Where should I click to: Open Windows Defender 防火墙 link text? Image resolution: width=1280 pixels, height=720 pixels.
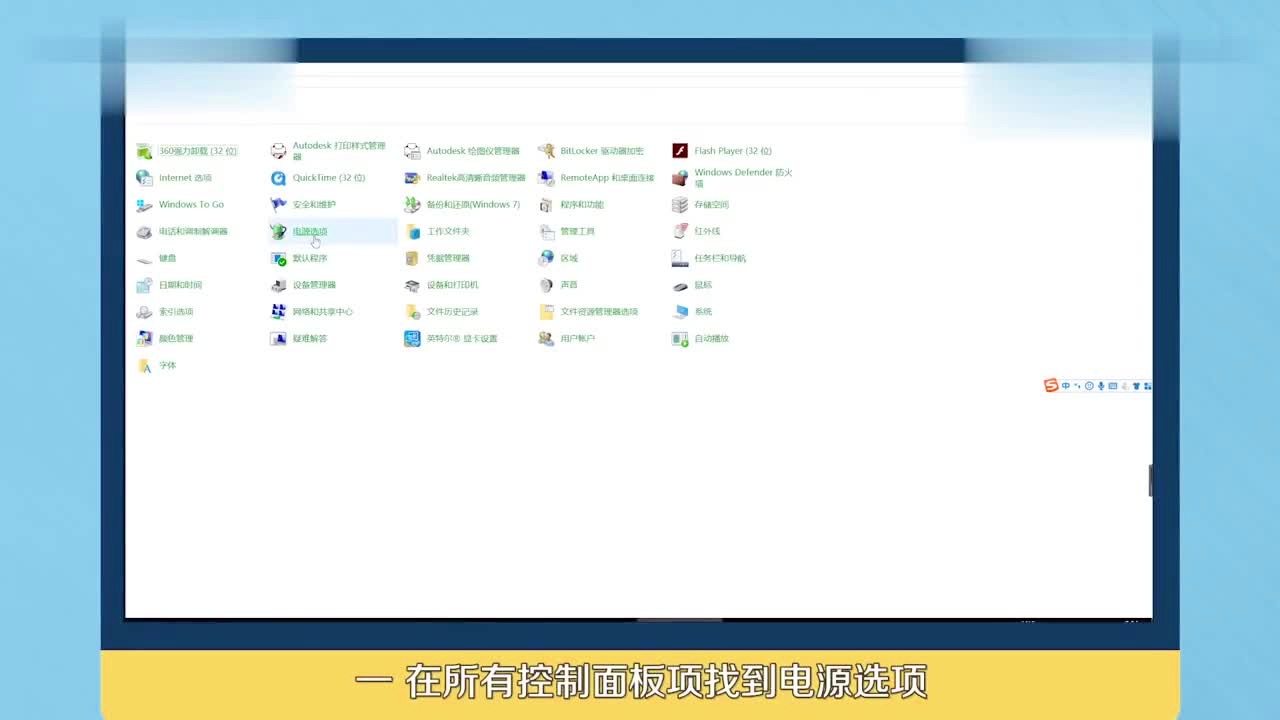[x=743, y=178]
